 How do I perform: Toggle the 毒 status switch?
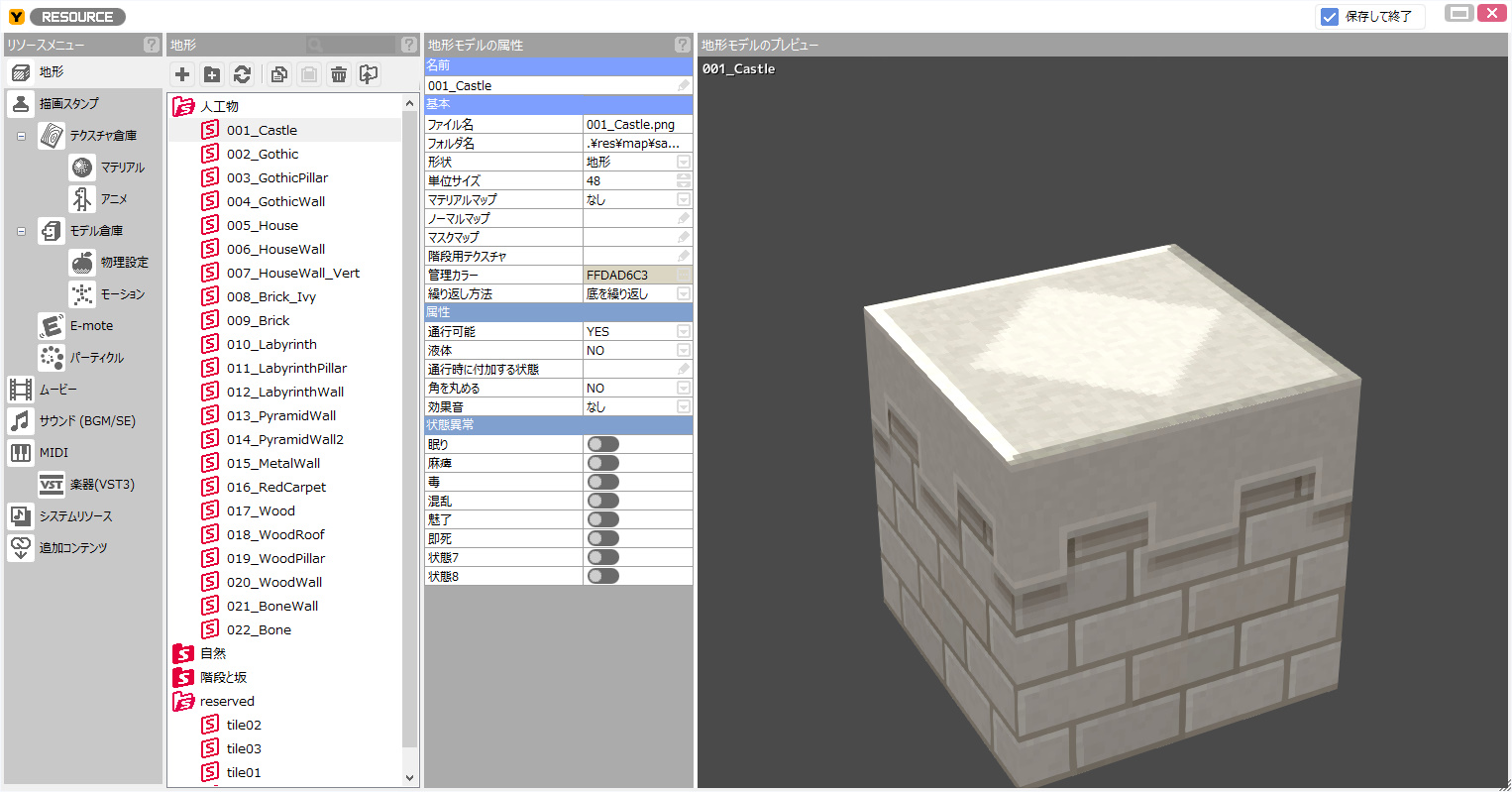602,483
